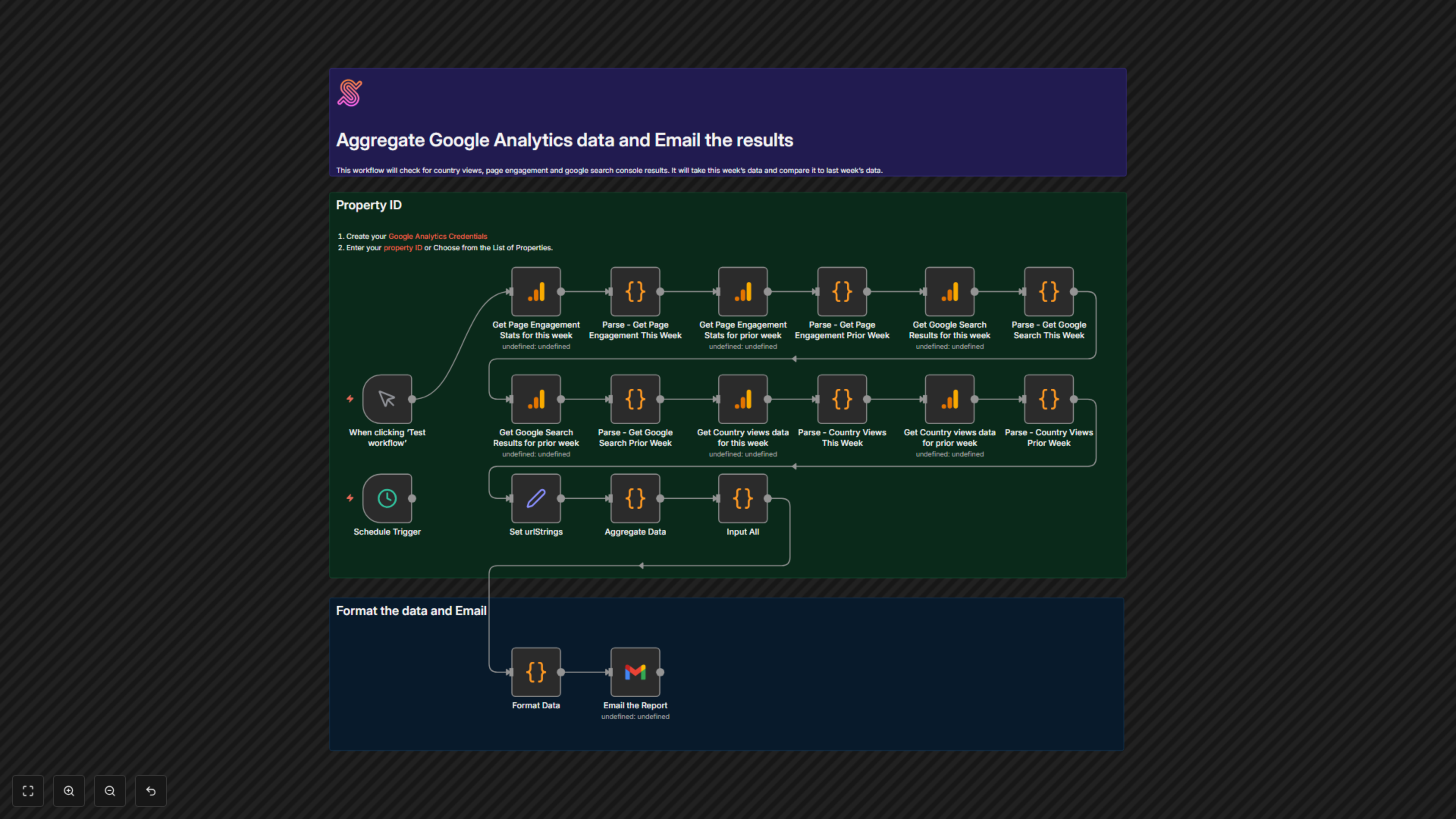Click the 'When clicking Test workflow' trigger node
This screenshot has height=819, width=1456.
point(387,399)
